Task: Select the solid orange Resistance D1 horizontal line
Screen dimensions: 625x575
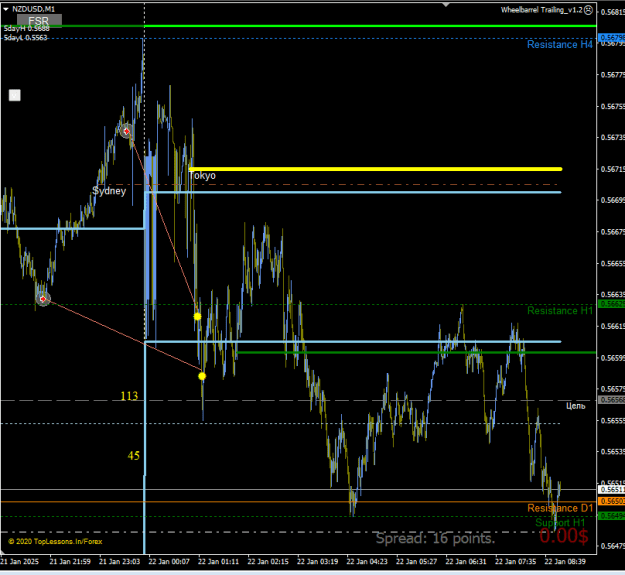Action: [299, 502]
